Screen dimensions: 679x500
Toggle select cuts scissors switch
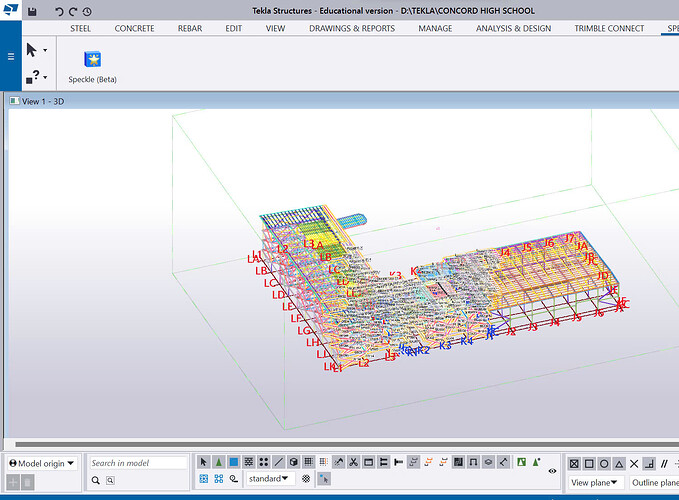point(353,462)
